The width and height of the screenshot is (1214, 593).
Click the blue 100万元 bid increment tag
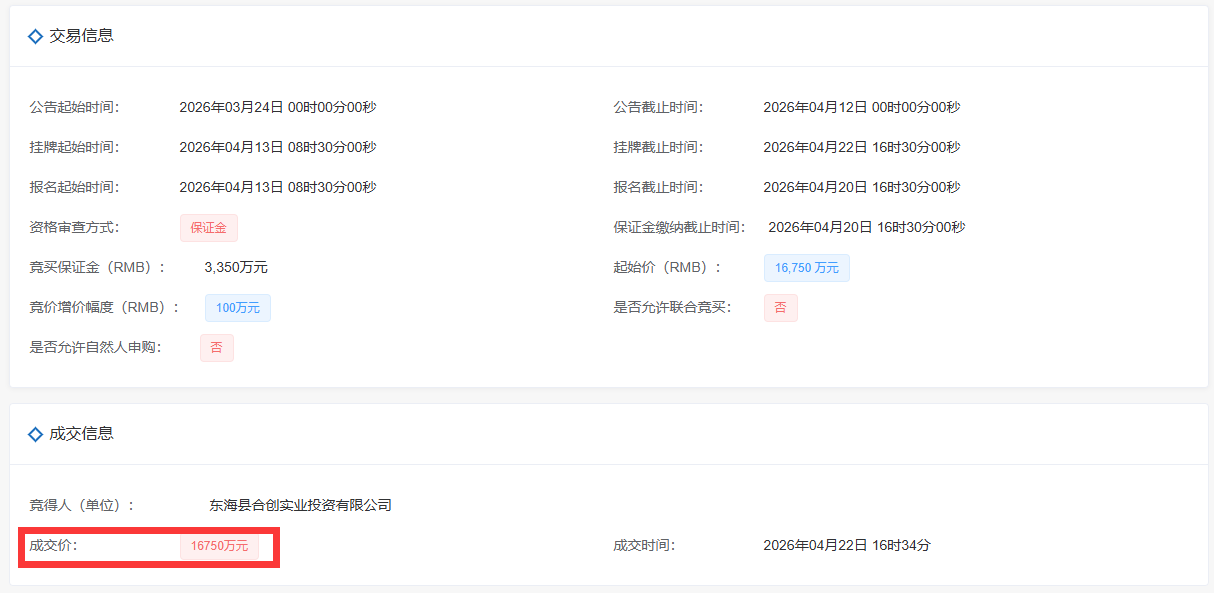238,307
